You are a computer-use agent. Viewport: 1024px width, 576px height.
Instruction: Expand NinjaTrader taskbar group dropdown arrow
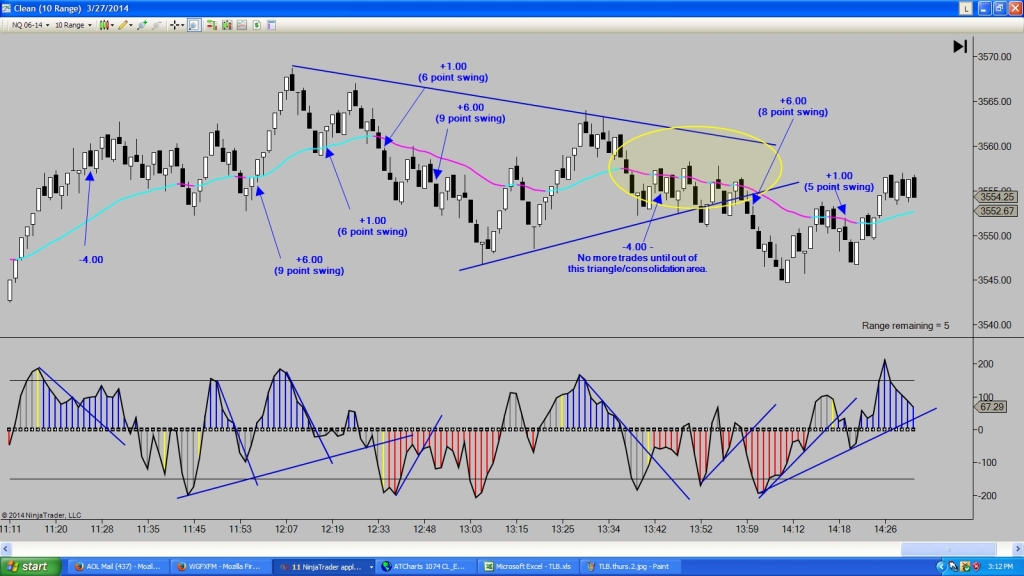coord(371,566)
